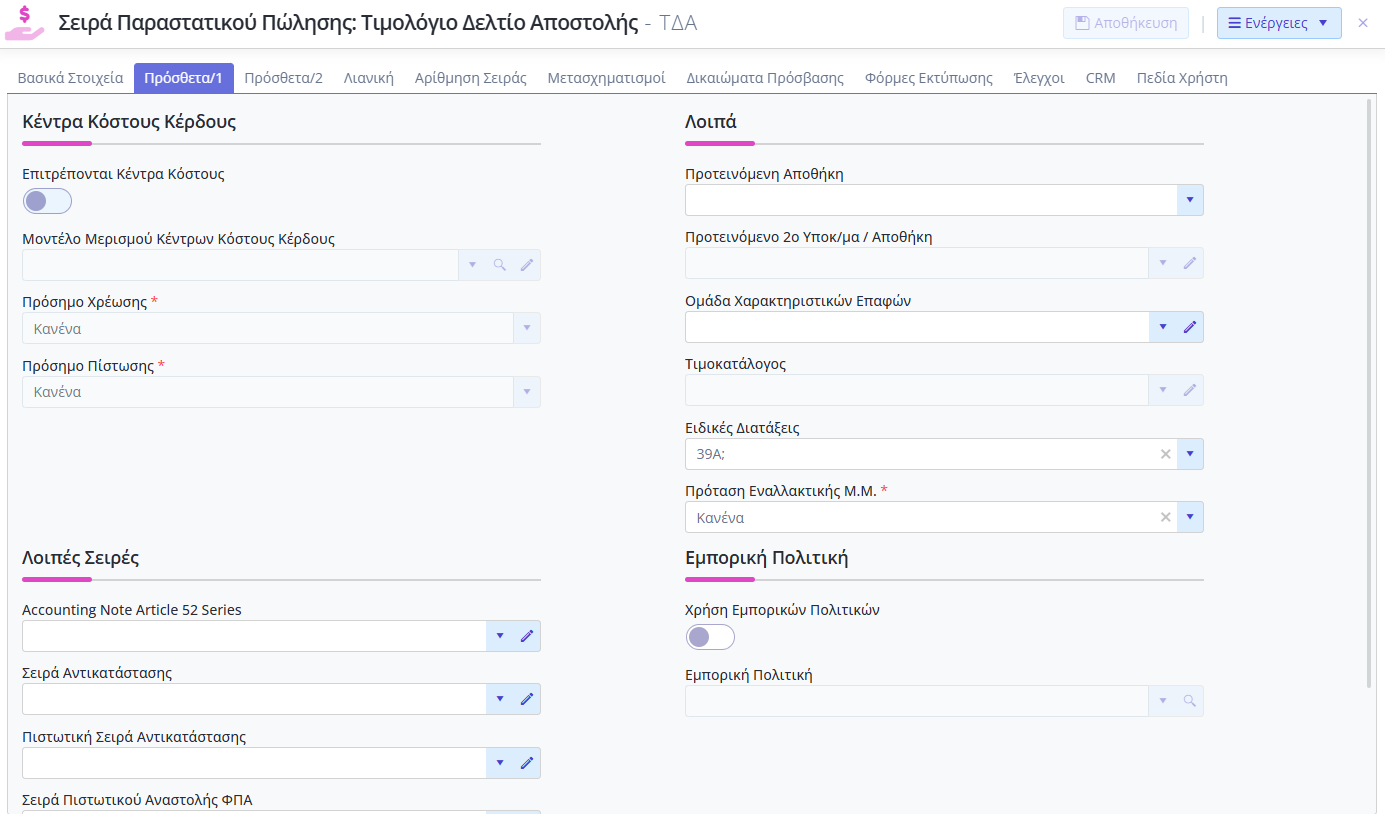Image resolution: width=1385 pixels, height=814 pixels.
Task: Clear the Πρόταση Εναλλακτικής Μ.Μ. value
Action: 1165,517
